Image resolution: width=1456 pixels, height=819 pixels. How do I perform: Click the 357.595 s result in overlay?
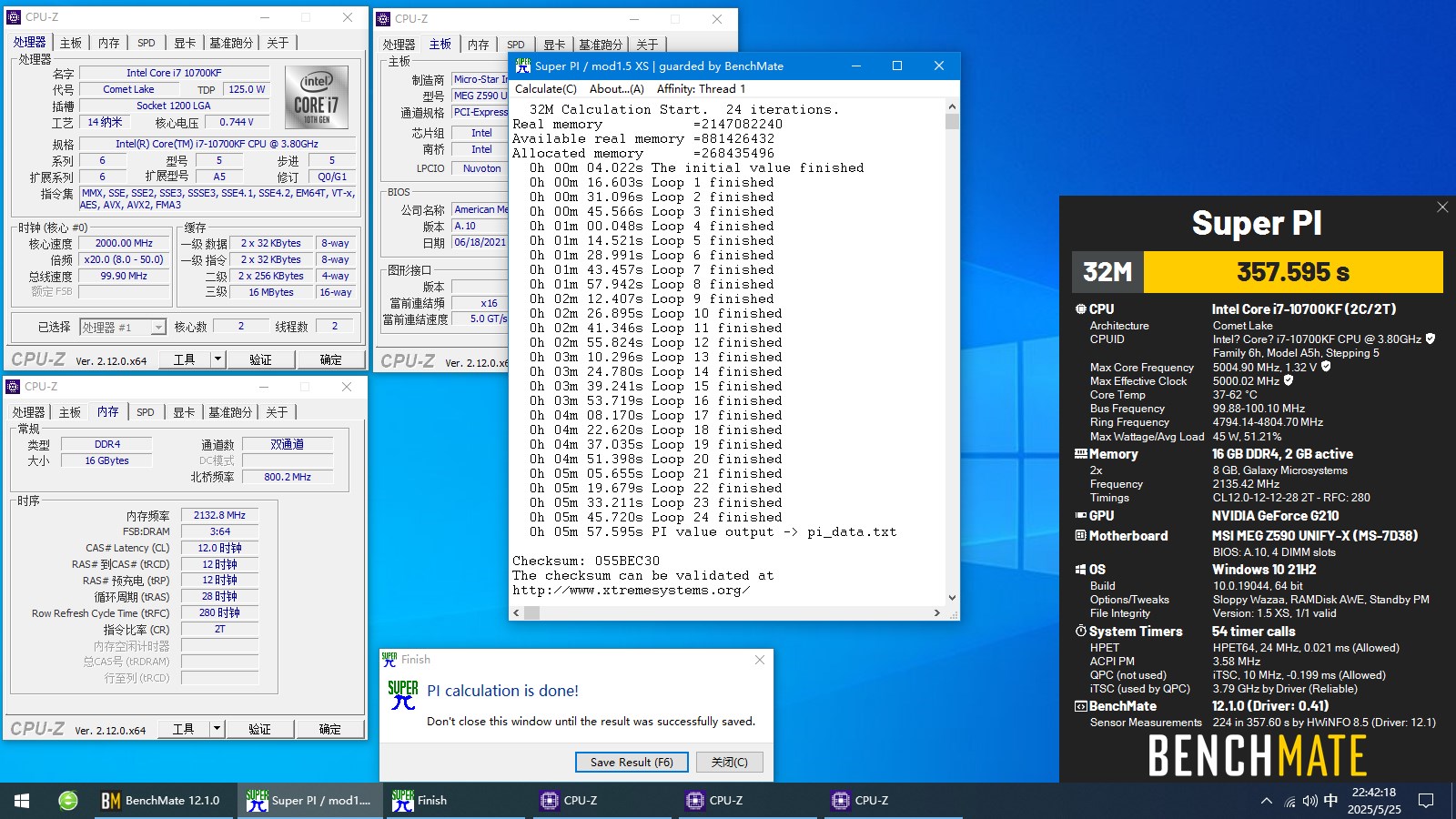(1293, 272)
